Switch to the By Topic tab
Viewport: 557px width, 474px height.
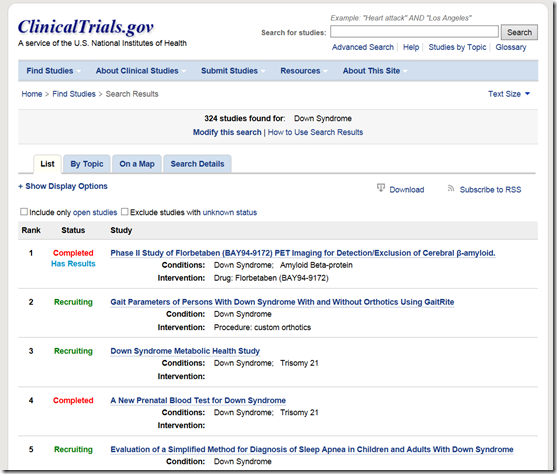pos(87,164)
